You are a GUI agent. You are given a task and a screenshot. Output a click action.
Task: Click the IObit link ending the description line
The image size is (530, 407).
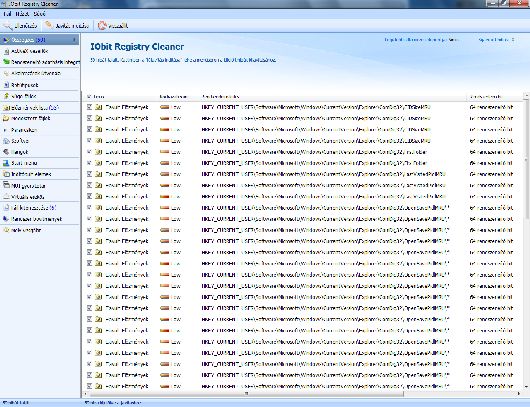(x=249, y=60)
